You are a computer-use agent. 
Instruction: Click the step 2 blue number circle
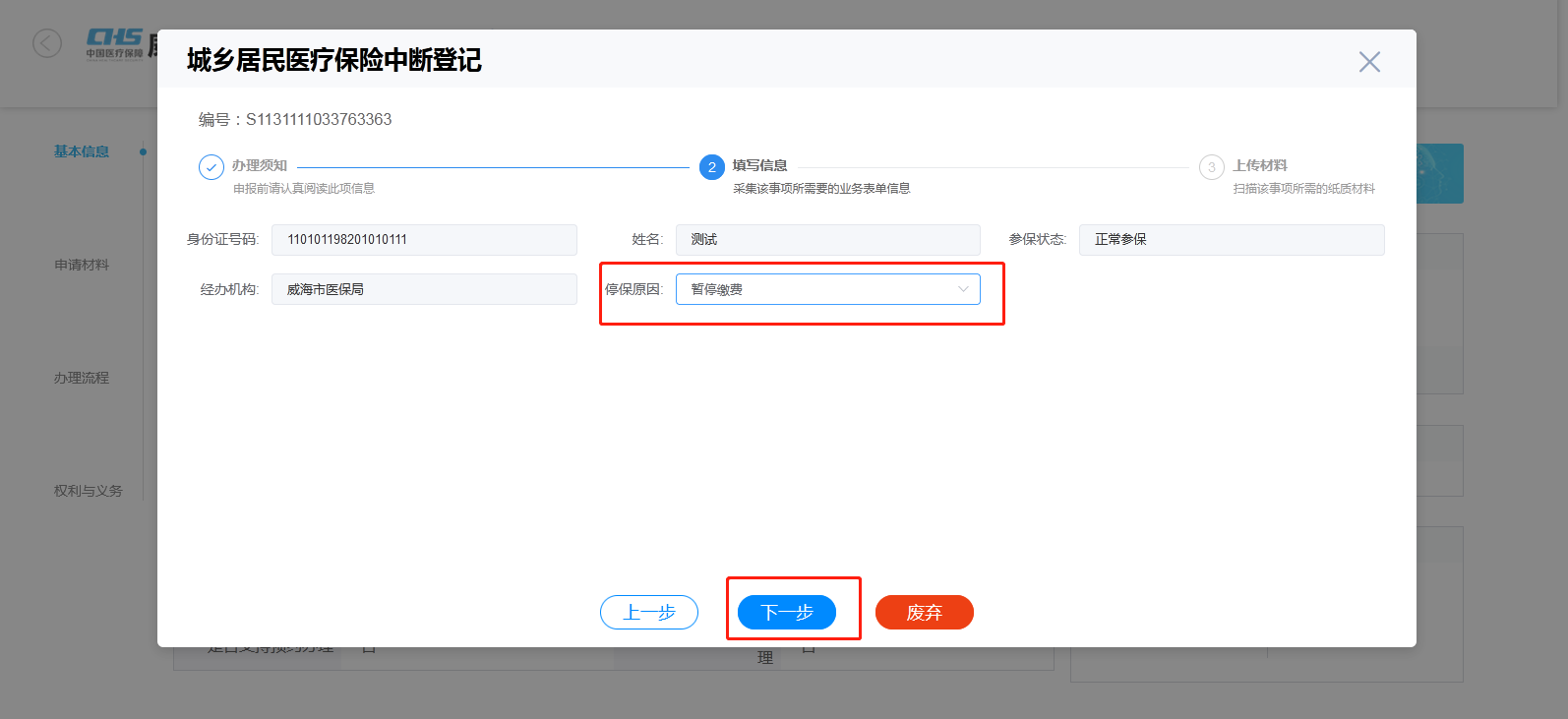712,167
